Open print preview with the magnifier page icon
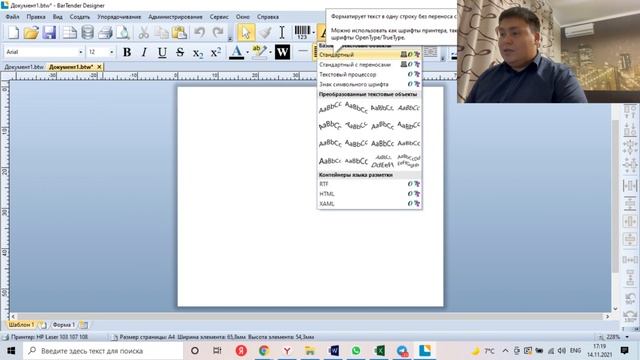This screenshot has width=640, height=360. pyautogui.click(x=122, y=32)
